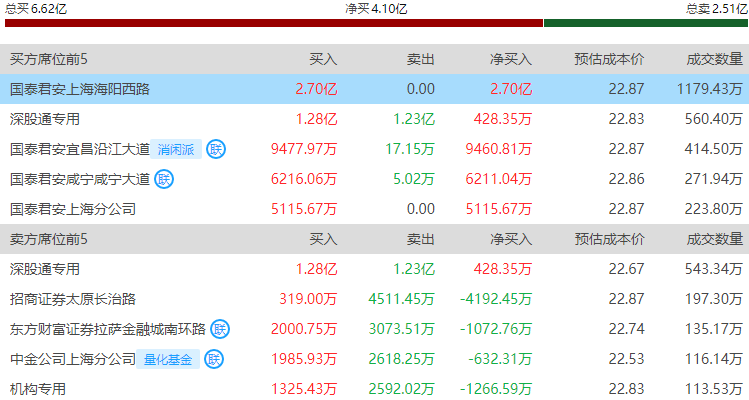Click the 联 icon beside 国泰君安宜昌沿江大道
Image resolution: width=749 pixels, height=400 pixels.
point(216,149)
